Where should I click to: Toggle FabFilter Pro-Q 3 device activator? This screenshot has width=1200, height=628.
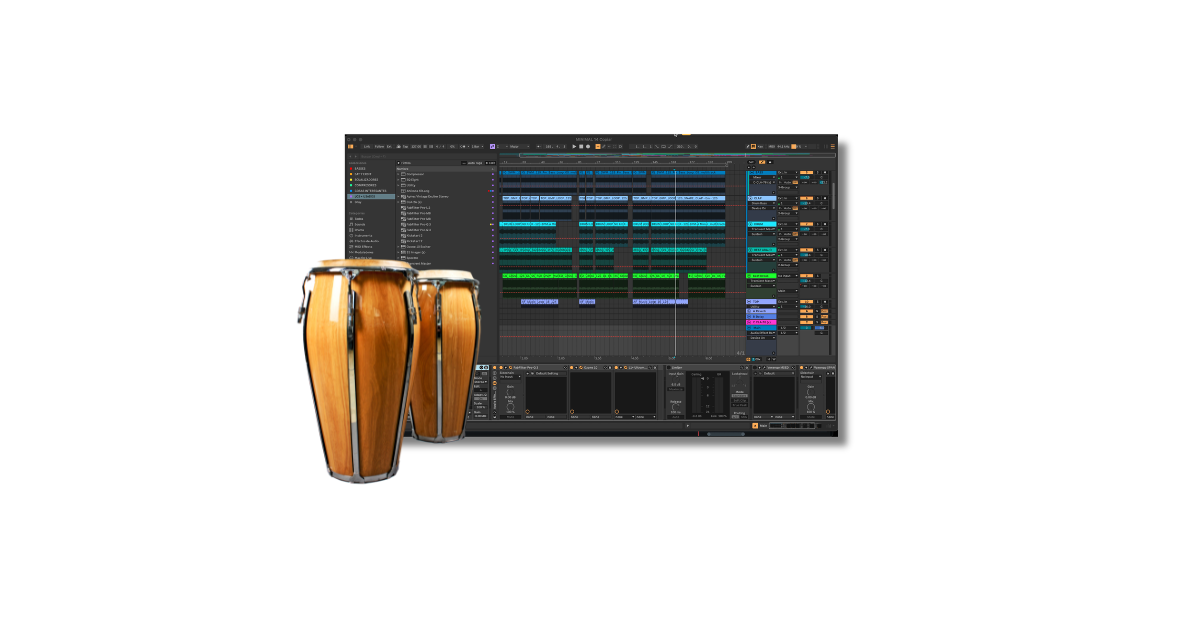tap(501, 367)
